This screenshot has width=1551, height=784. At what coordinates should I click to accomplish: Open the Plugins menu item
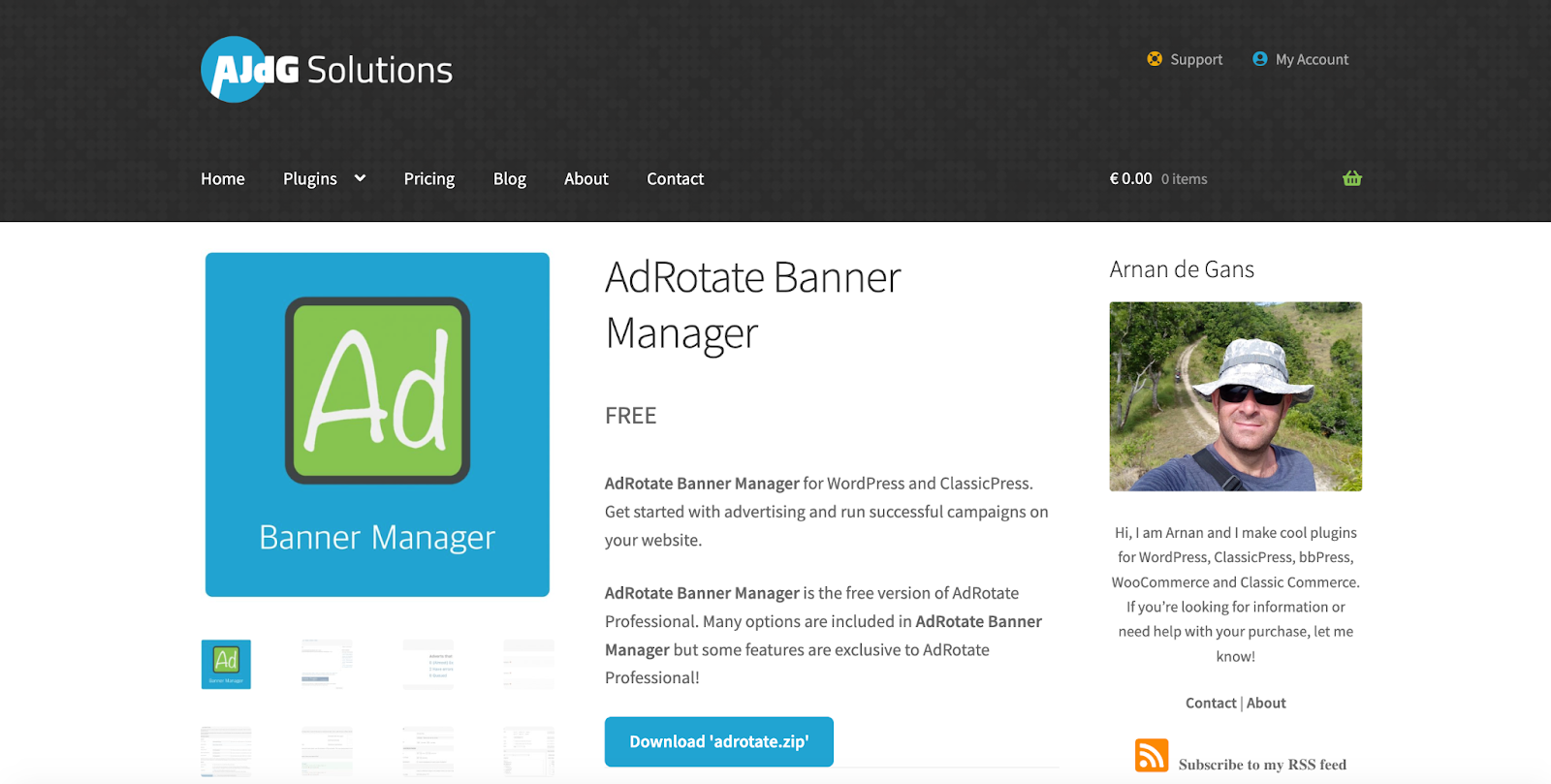coord(310,178)
